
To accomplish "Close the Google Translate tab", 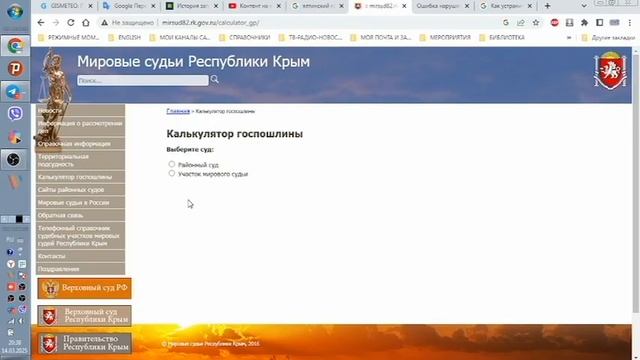I will click(153, 6).
